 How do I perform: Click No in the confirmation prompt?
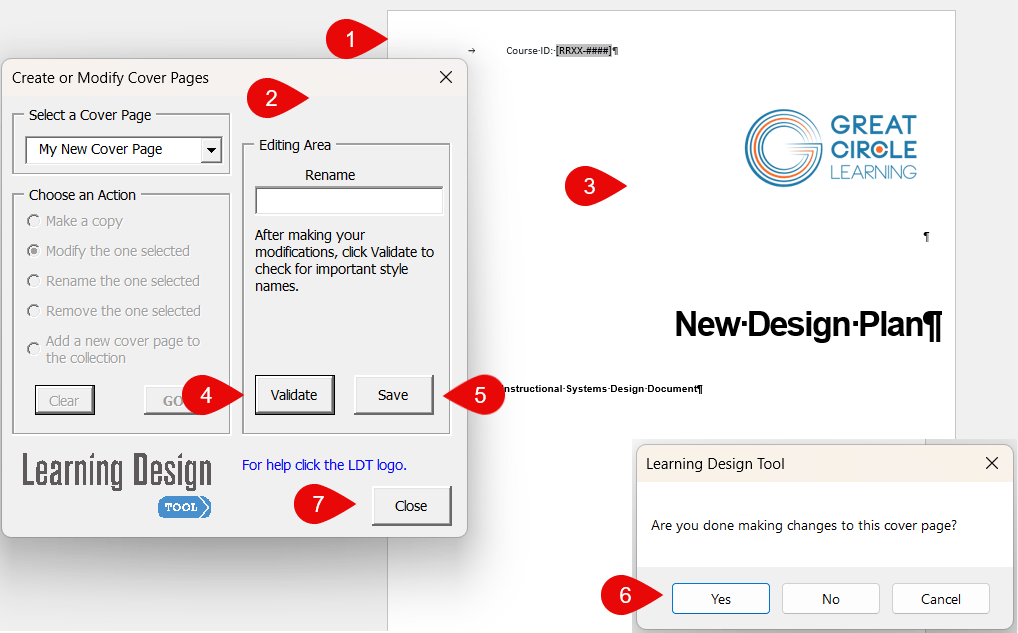(830, 599)
